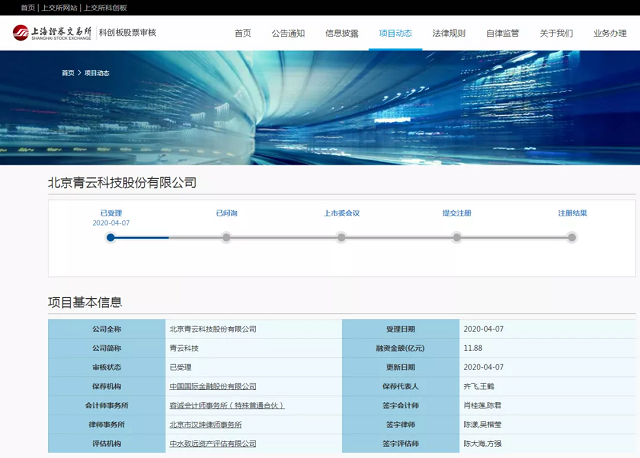This screenshot has width=640, height=458.
Task: Click the Shanghai Stock Exchange logo
Action: (x=52, y=33)
